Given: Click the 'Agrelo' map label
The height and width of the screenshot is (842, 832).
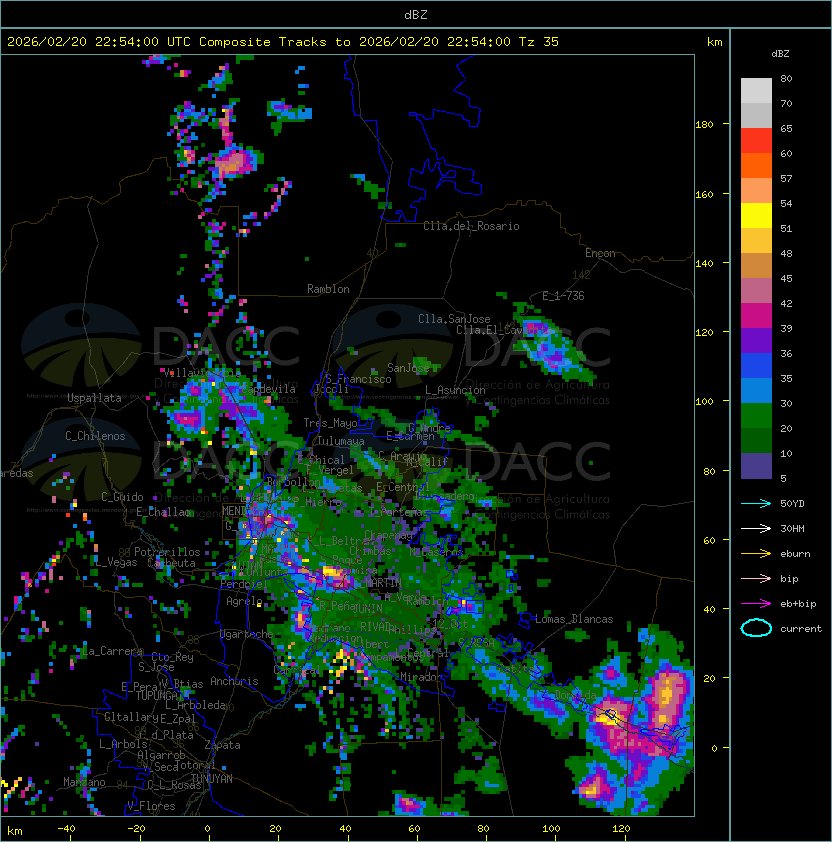Looking at the screenshot, I should [x=244, y=601].
